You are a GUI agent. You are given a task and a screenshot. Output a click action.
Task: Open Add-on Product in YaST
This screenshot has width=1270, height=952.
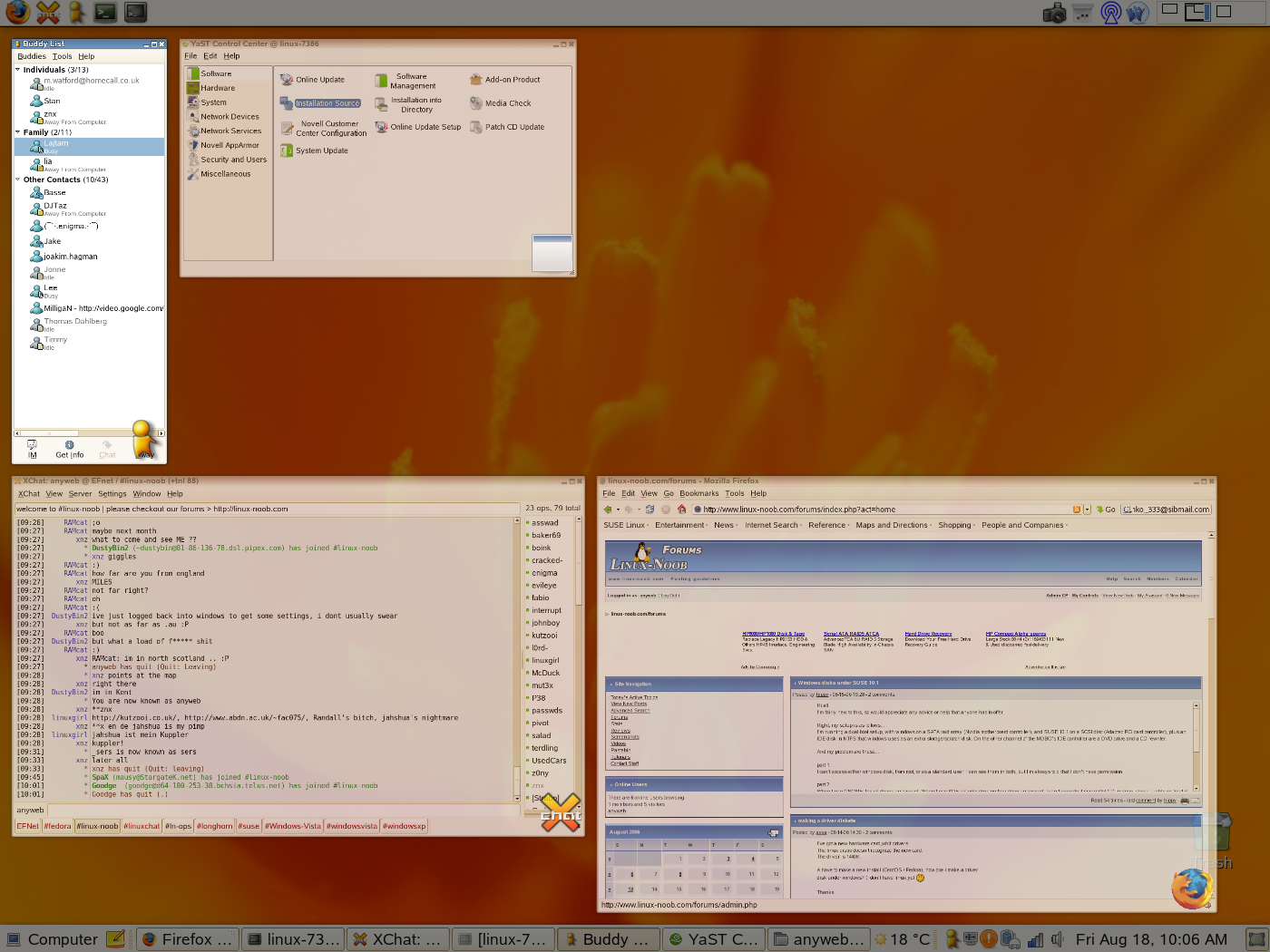505,80
